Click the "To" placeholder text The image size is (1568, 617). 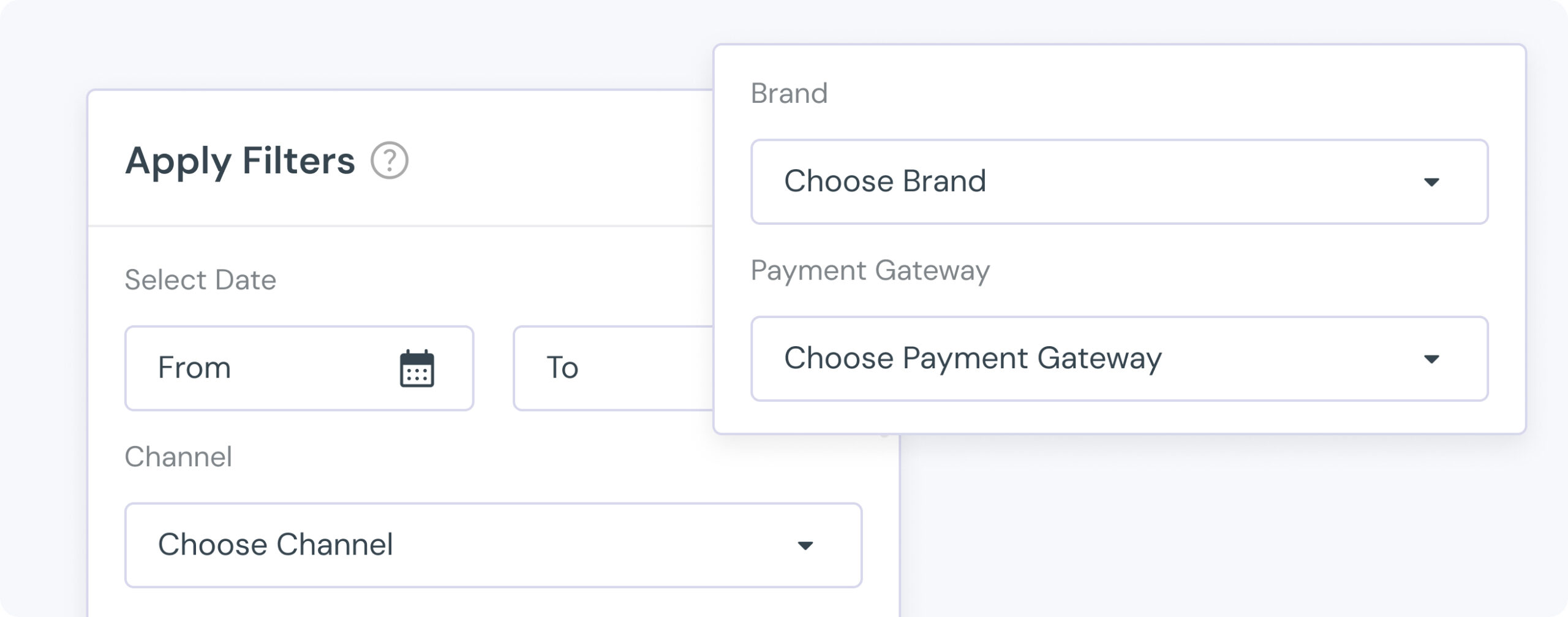[562, 368]
